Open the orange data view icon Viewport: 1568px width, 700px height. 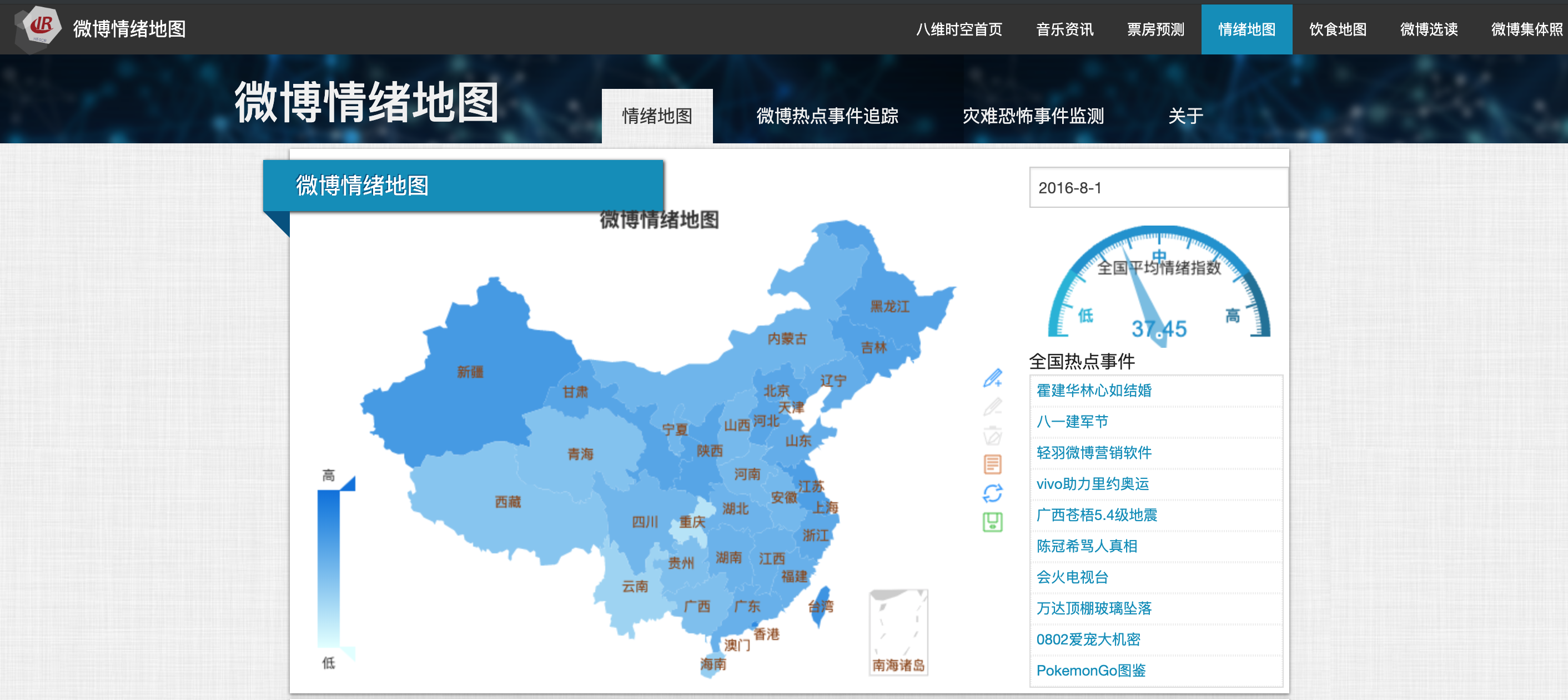coord(992,464)
